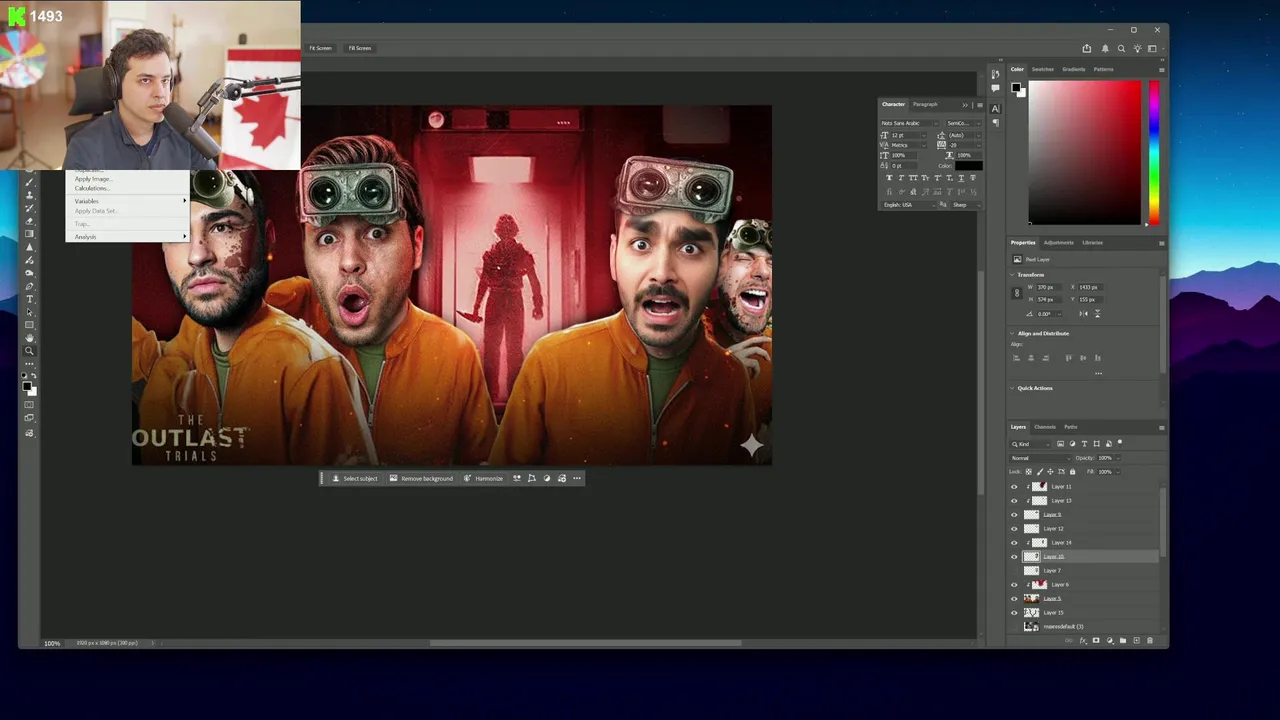Open the Normal blend mode dropdown

1040,458
